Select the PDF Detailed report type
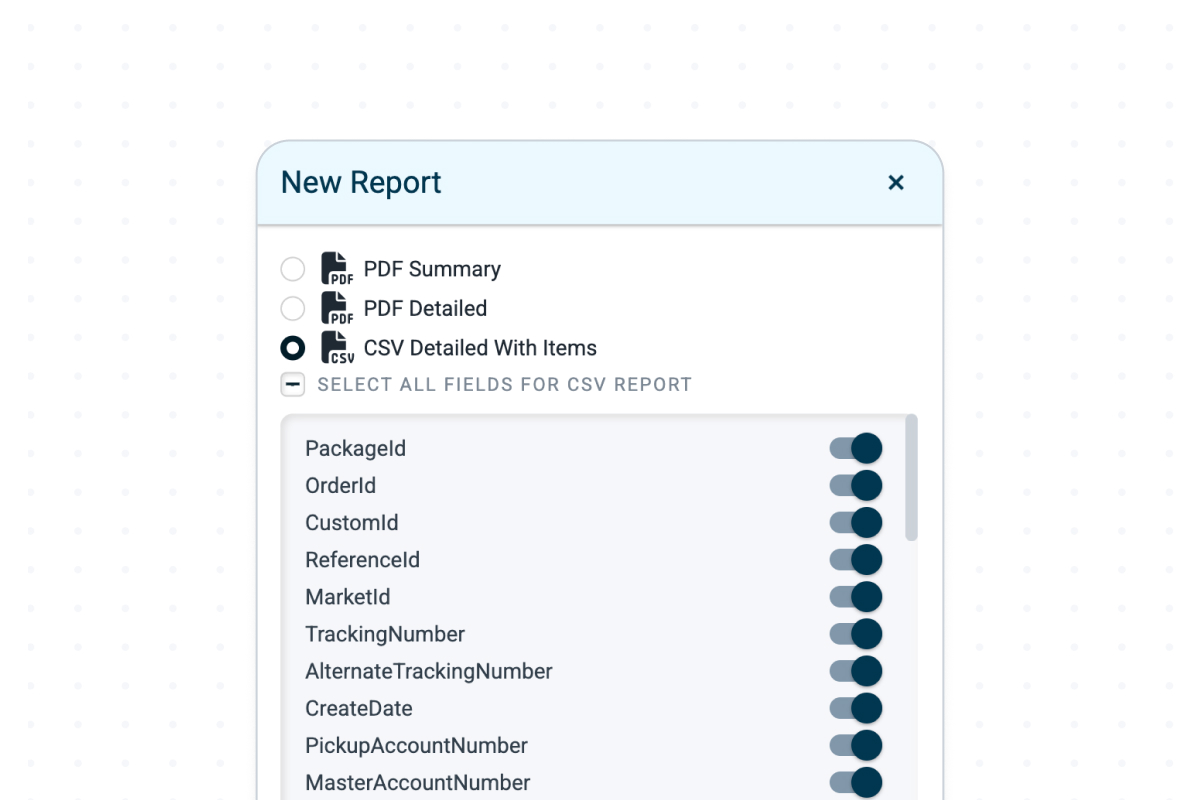The image size is (1200, 800). [292, 308]
